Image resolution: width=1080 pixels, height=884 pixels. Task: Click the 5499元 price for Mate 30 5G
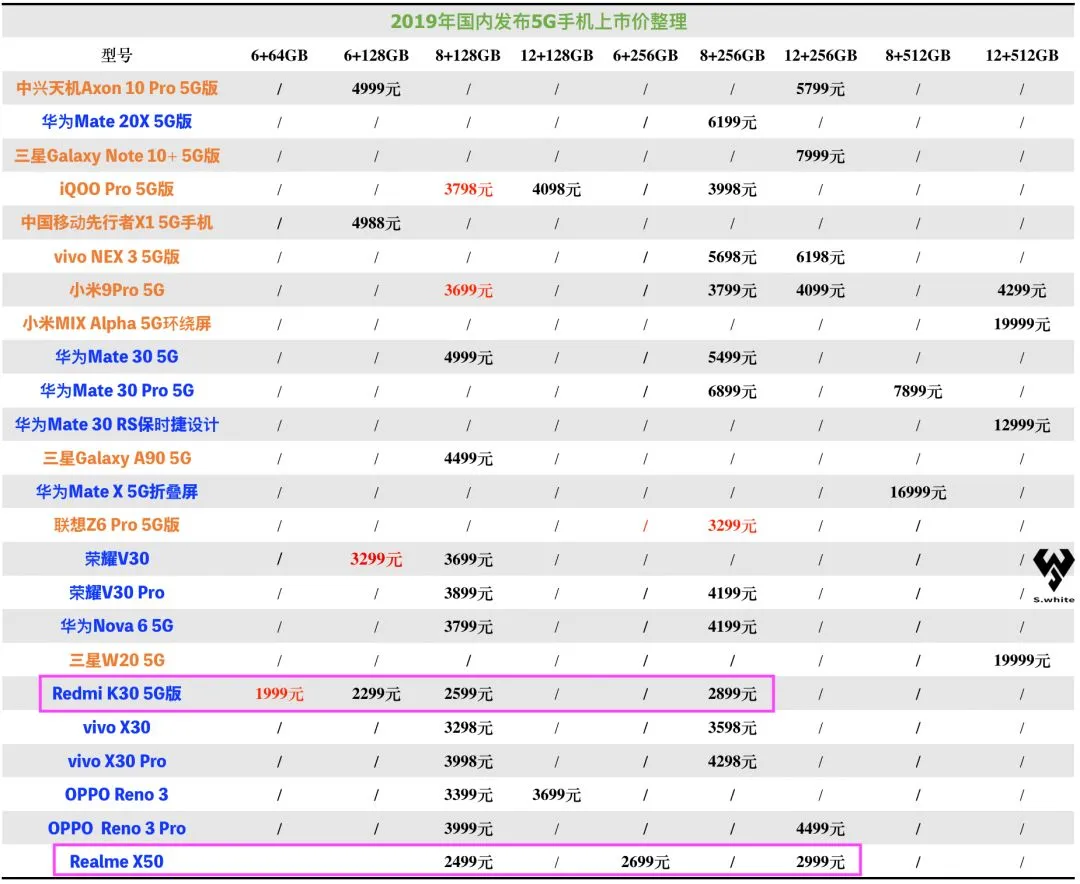(732, 357)
